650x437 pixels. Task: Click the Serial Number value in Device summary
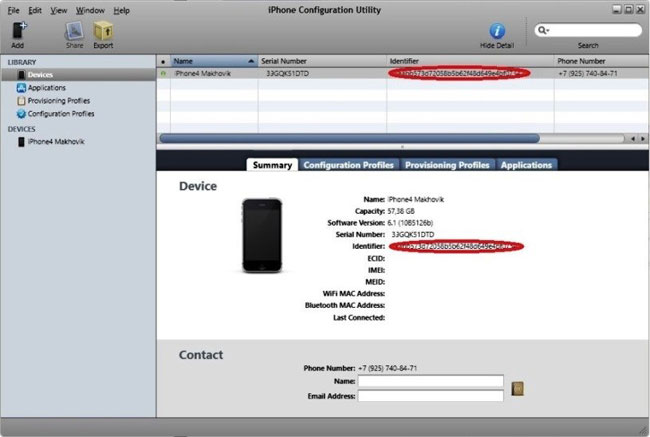tap(413, 234)
